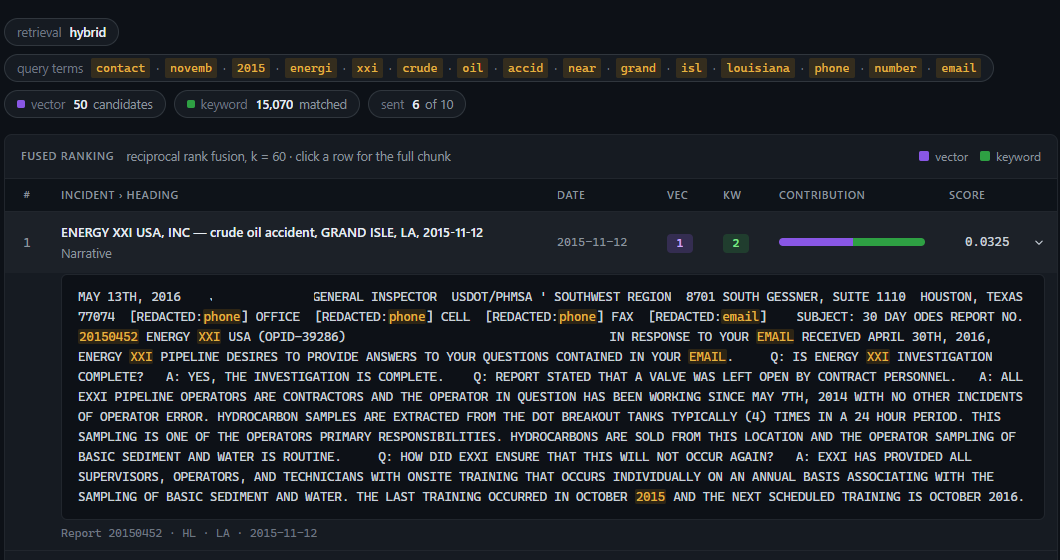Click the narrative chunk text box
1060x560 pixels.
click(552, 397)
